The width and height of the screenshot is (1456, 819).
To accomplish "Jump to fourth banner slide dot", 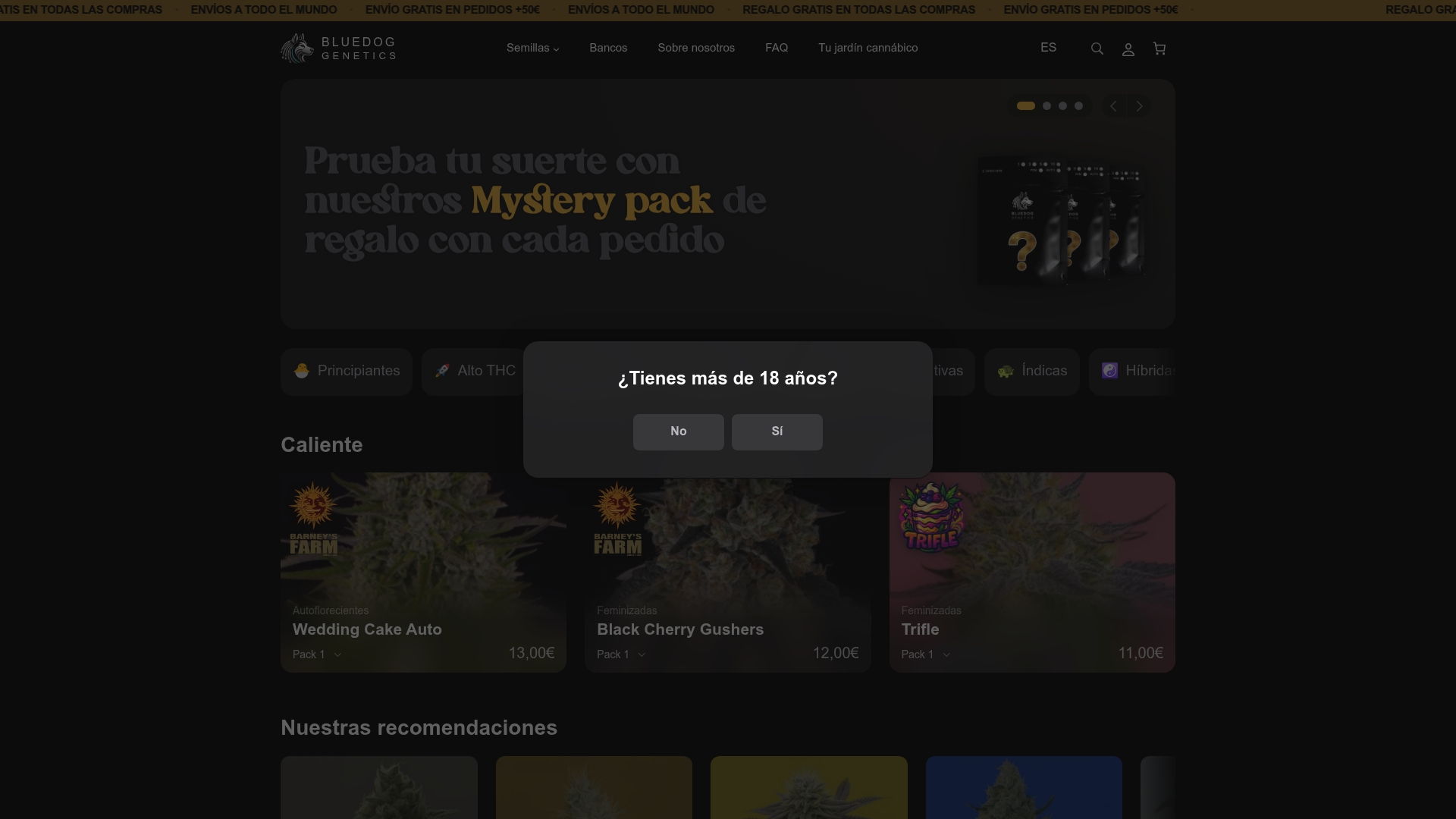I will pyautogui.click(x=1079, y=106).
